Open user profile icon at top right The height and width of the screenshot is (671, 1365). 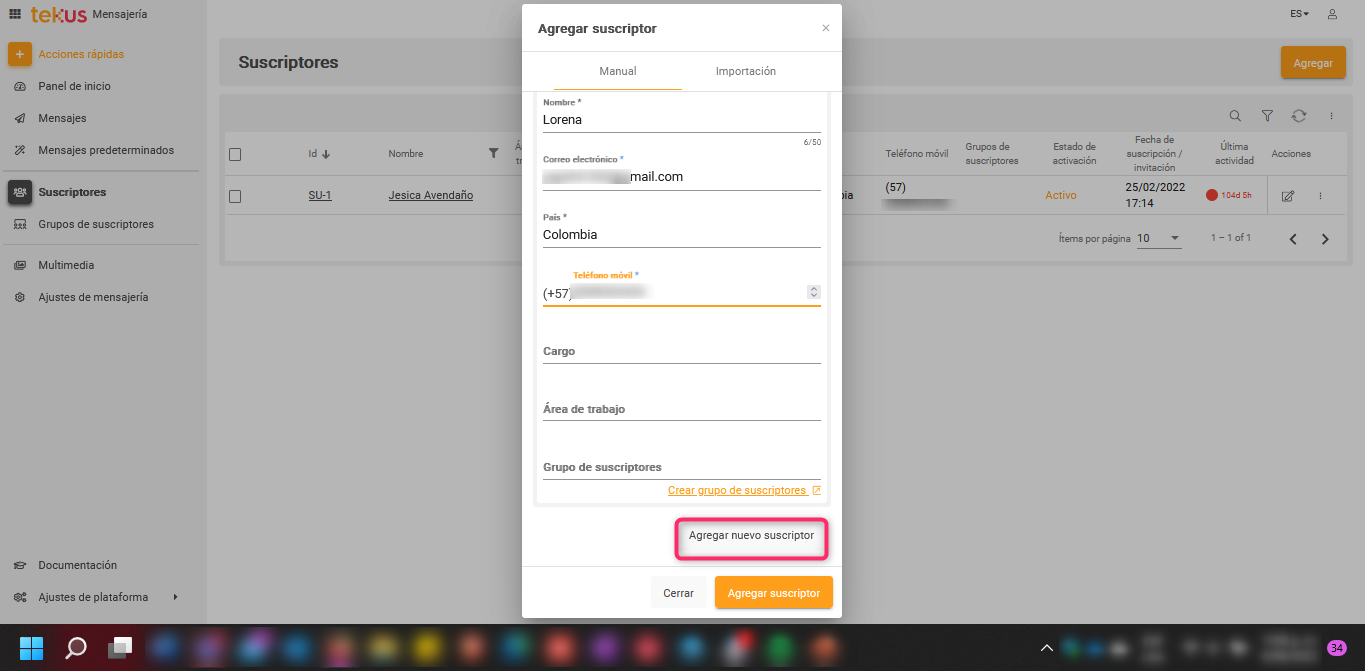[x=1332, y=14]
